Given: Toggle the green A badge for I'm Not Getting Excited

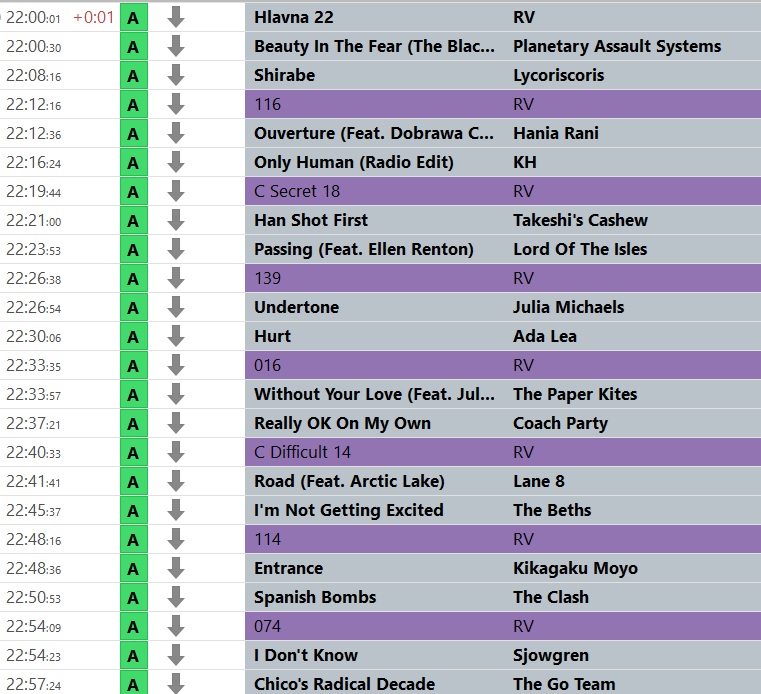Looking at the screenshot, I should point(133,511).
